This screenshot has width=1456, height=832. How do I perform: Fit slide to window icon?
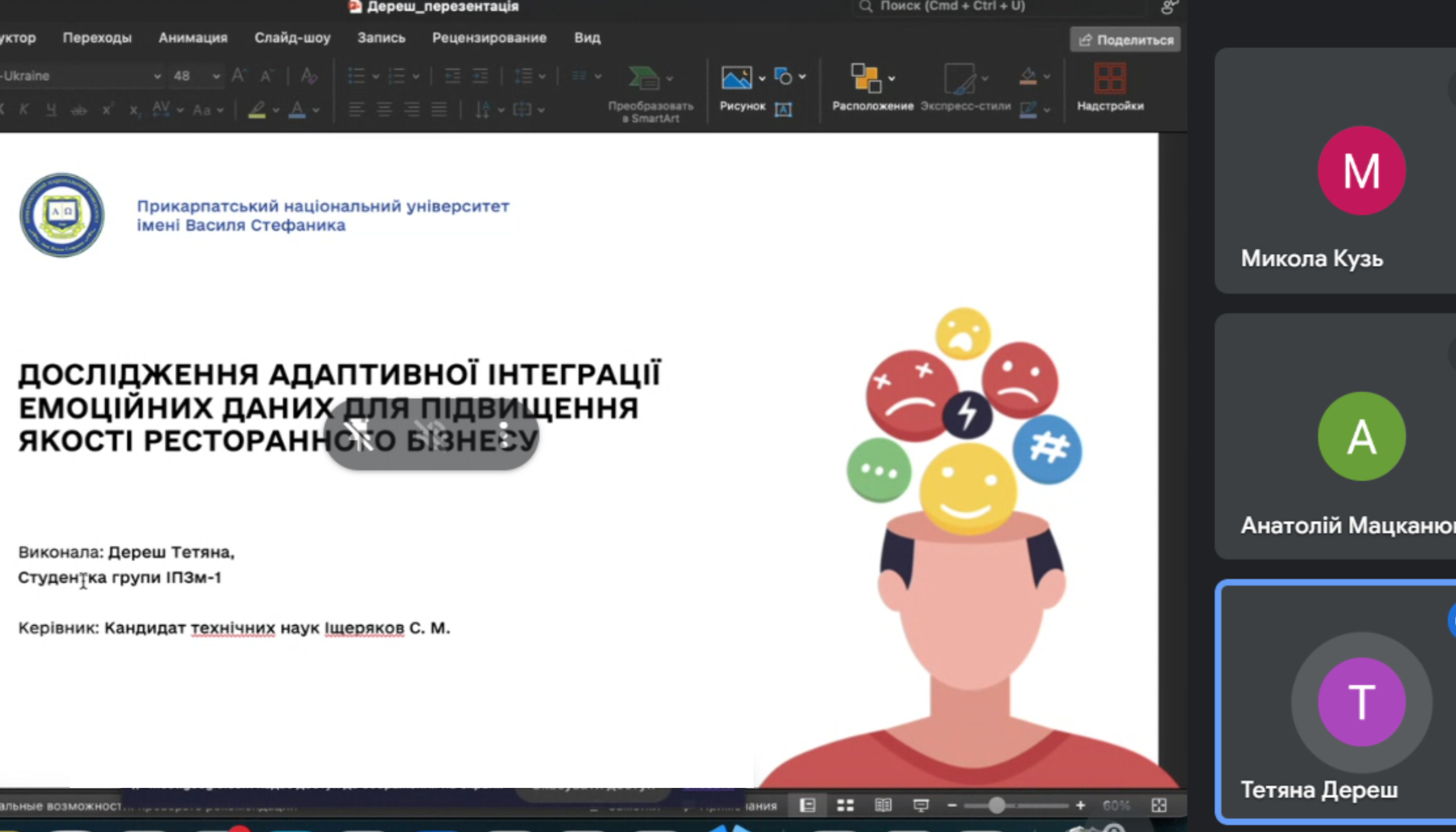click(1159, 805)
